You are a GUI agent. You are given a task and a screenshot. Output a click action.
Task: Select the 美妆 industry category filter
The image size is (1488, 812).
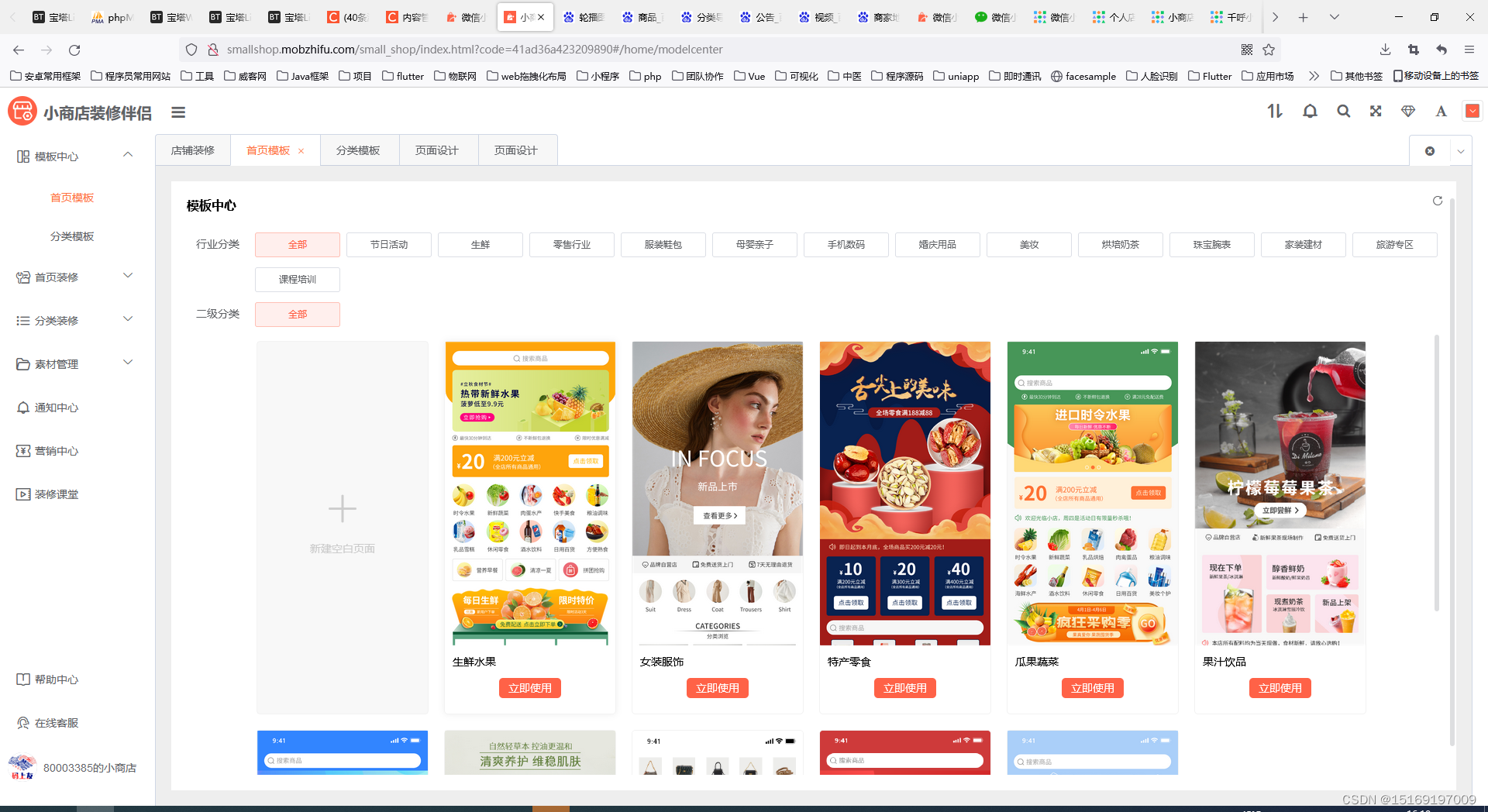point(1028,244)
